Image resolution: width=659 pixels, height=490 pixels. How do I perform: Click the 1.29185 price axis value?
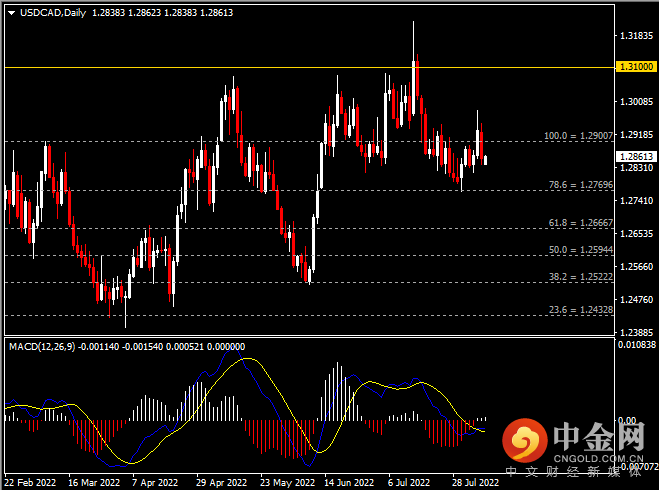click(637, 135)
